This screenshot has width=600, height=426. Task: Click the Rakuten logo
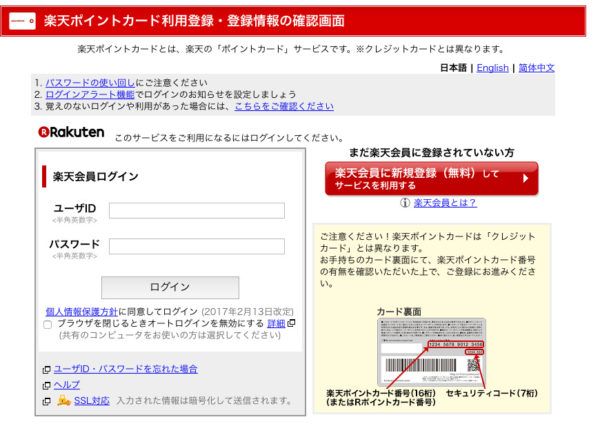click(x=71, y=131)
